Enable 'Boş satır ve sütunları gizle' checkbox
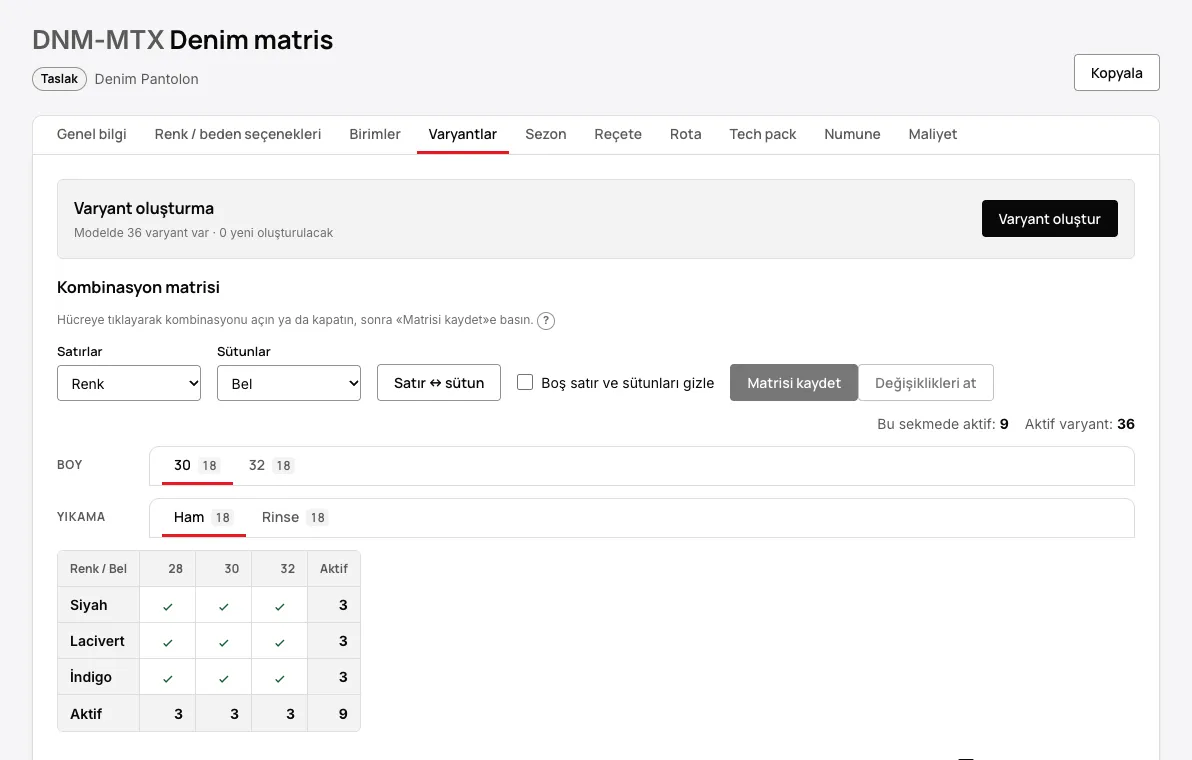Screen dimensions: 1192x760 [525, 382]
